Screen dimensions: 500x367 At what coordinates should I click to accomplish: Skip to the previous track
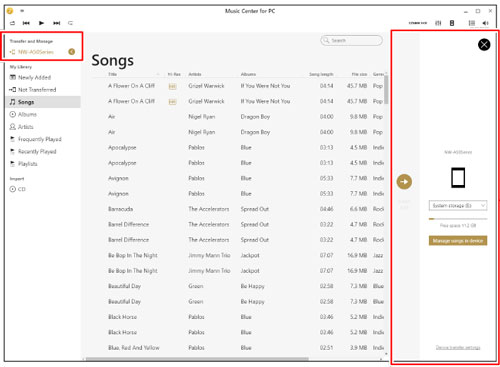point(26,23)
